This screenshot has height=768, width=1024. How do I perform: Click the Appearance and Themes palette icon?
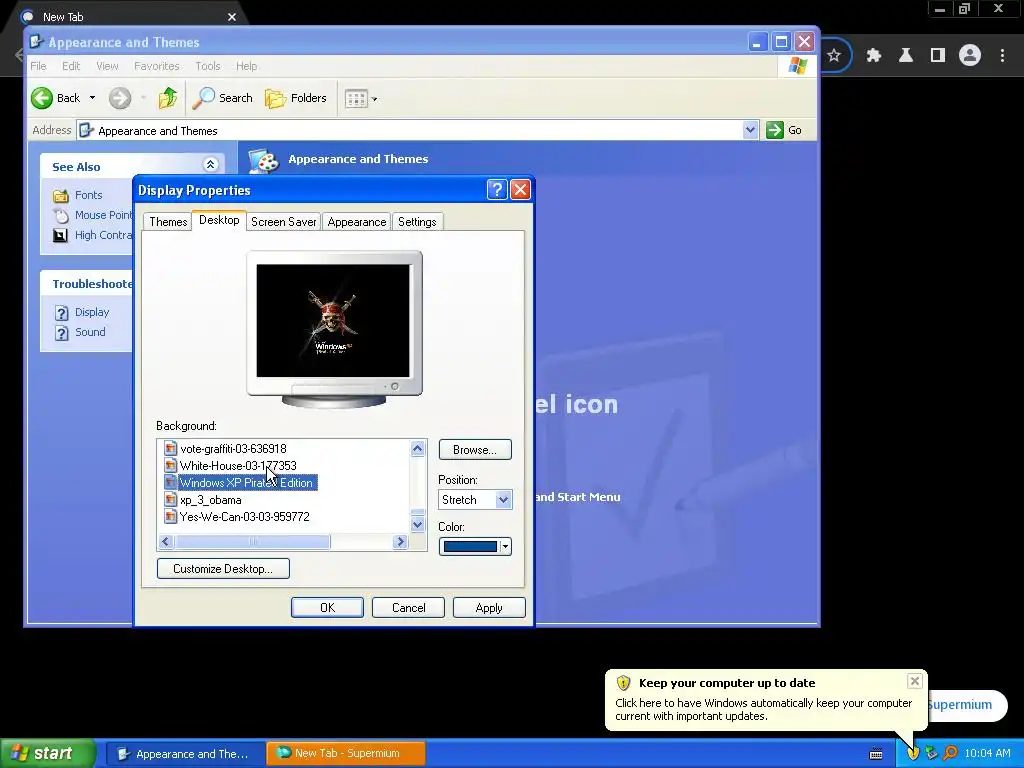tap(264, 160)
